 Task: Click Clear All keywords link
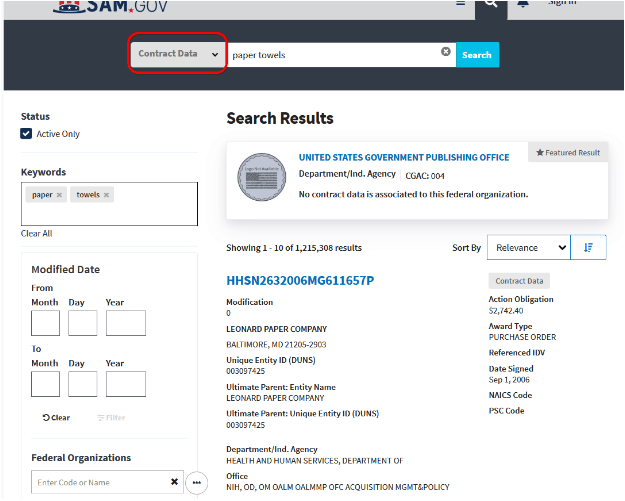(x=36, y=234)
